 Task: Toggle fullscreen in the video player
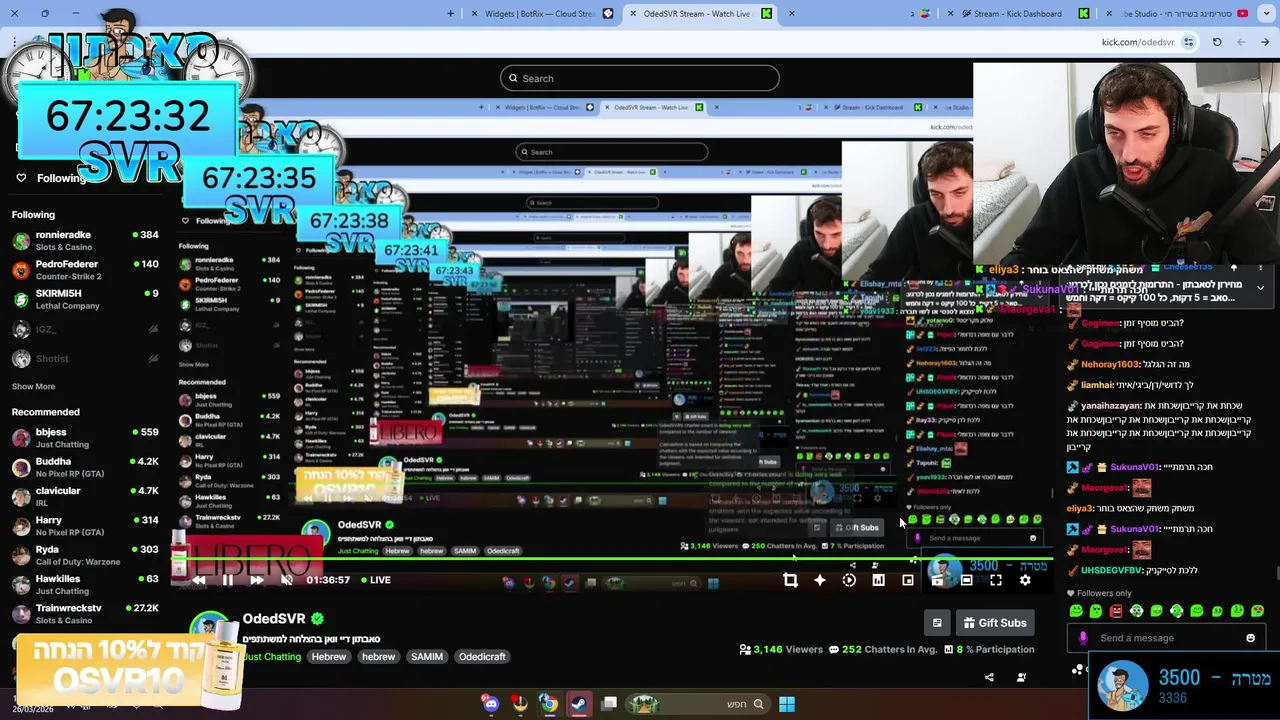(996, 580)
